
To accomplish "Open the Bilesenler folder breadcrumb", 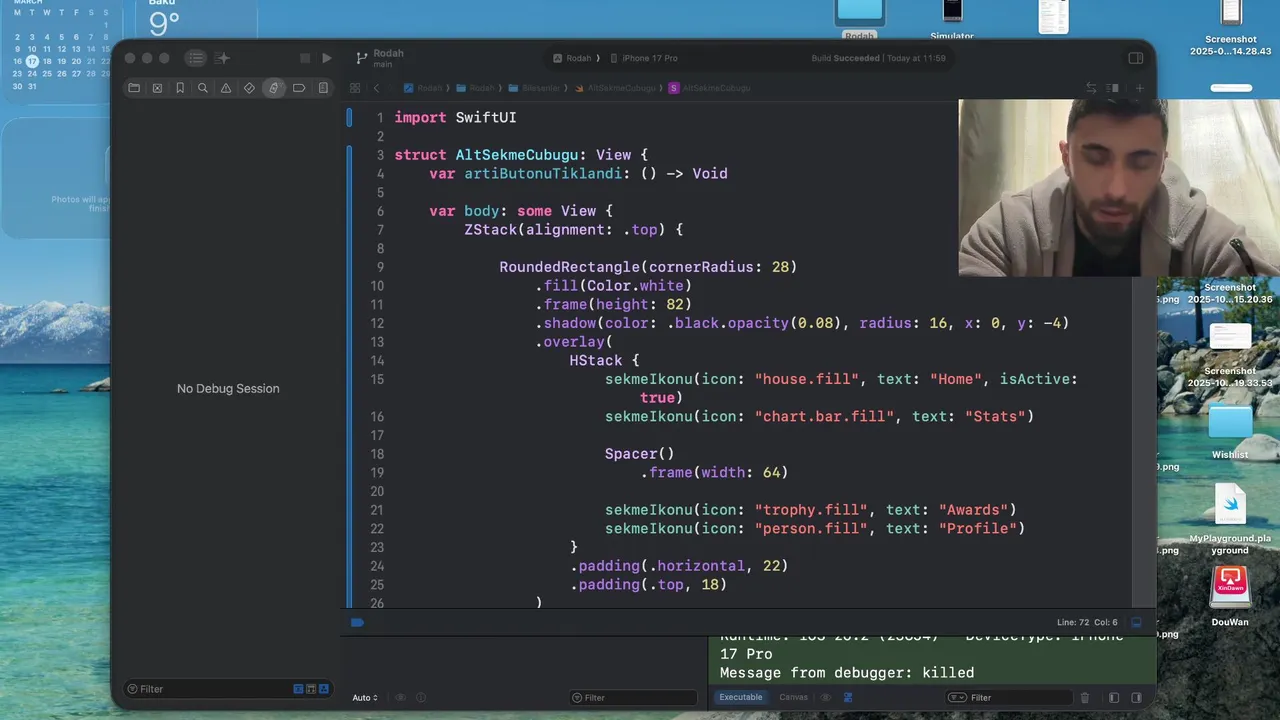I will pos(534,88).
